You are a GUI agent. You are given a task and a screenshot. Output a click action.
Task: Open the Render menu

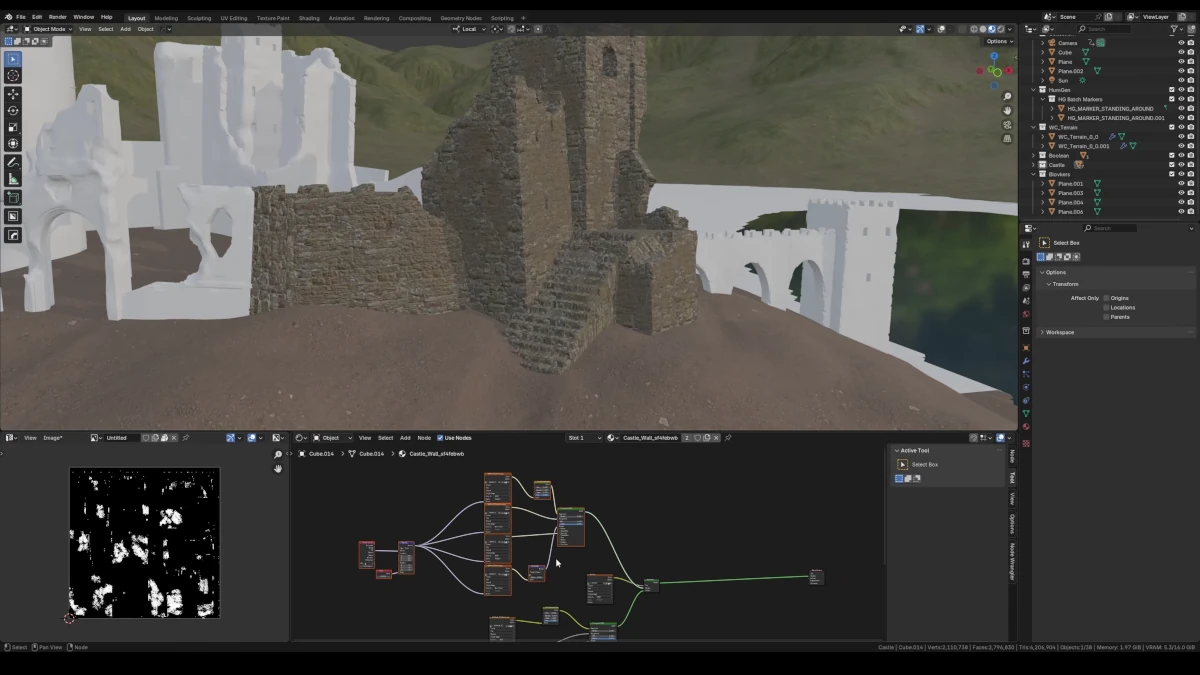(58, 17)
